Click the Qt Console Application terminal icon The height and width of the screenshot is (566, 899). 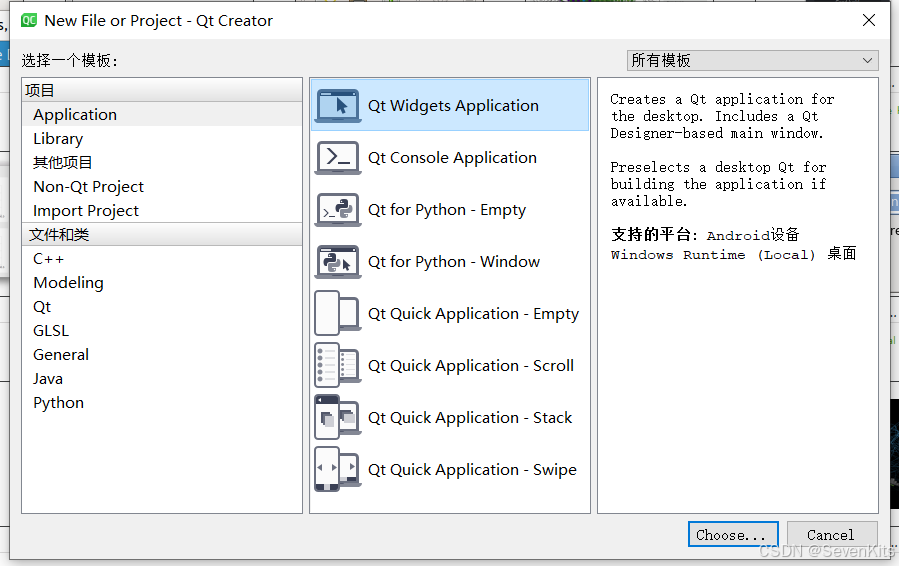tap(338, 158)
